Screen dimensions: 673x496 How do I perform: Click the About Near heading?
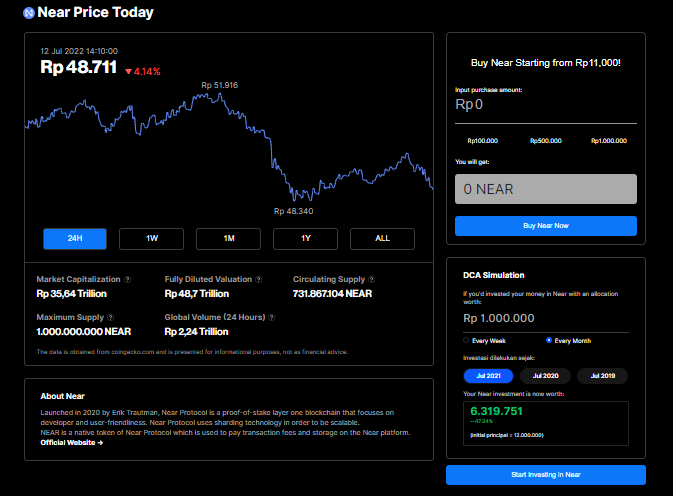point(63,396)
